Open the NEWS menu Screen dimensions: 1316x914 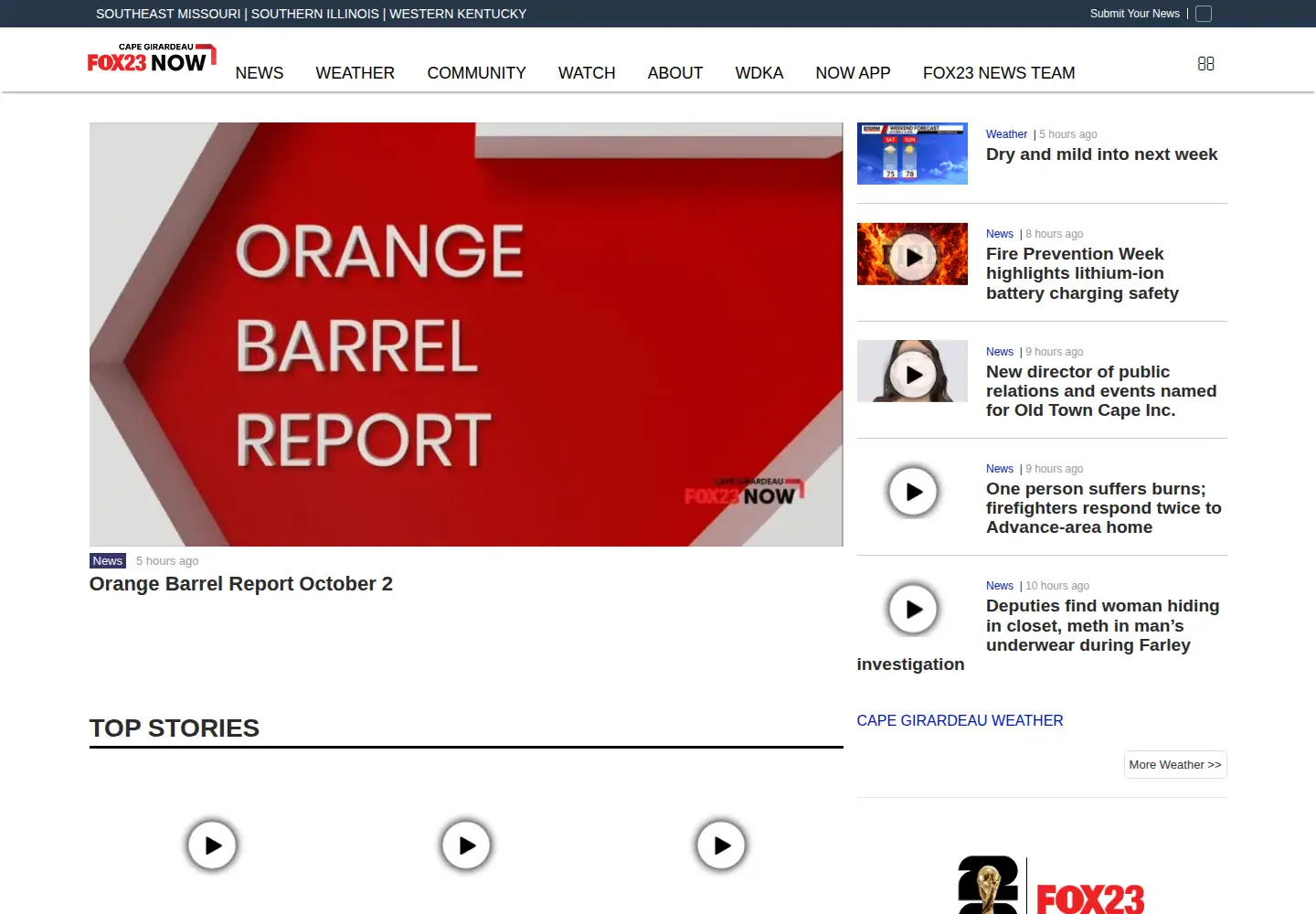[260, 73]
